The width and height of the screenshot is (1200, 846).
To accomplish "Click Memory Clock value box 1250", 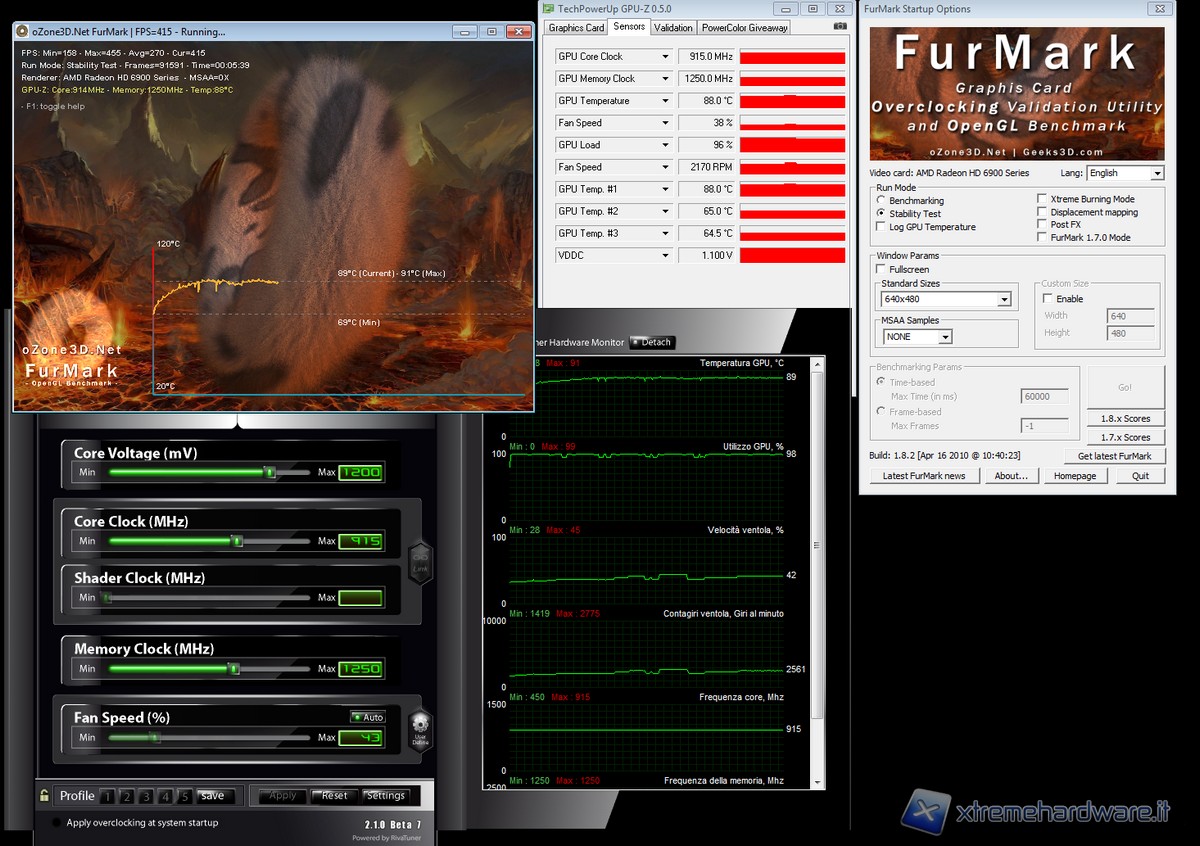I will click(x=361, y=669).
